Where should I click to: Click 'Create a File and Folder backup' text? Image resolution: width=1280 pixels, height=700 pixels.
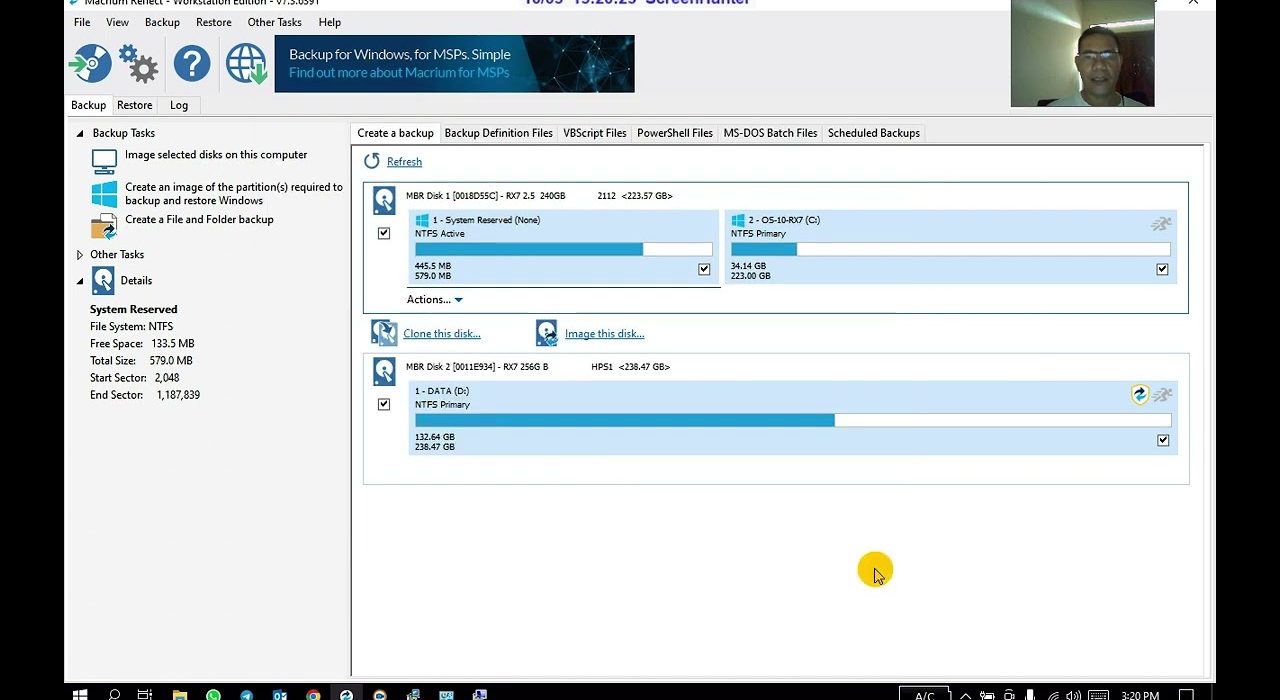[199, 220]
